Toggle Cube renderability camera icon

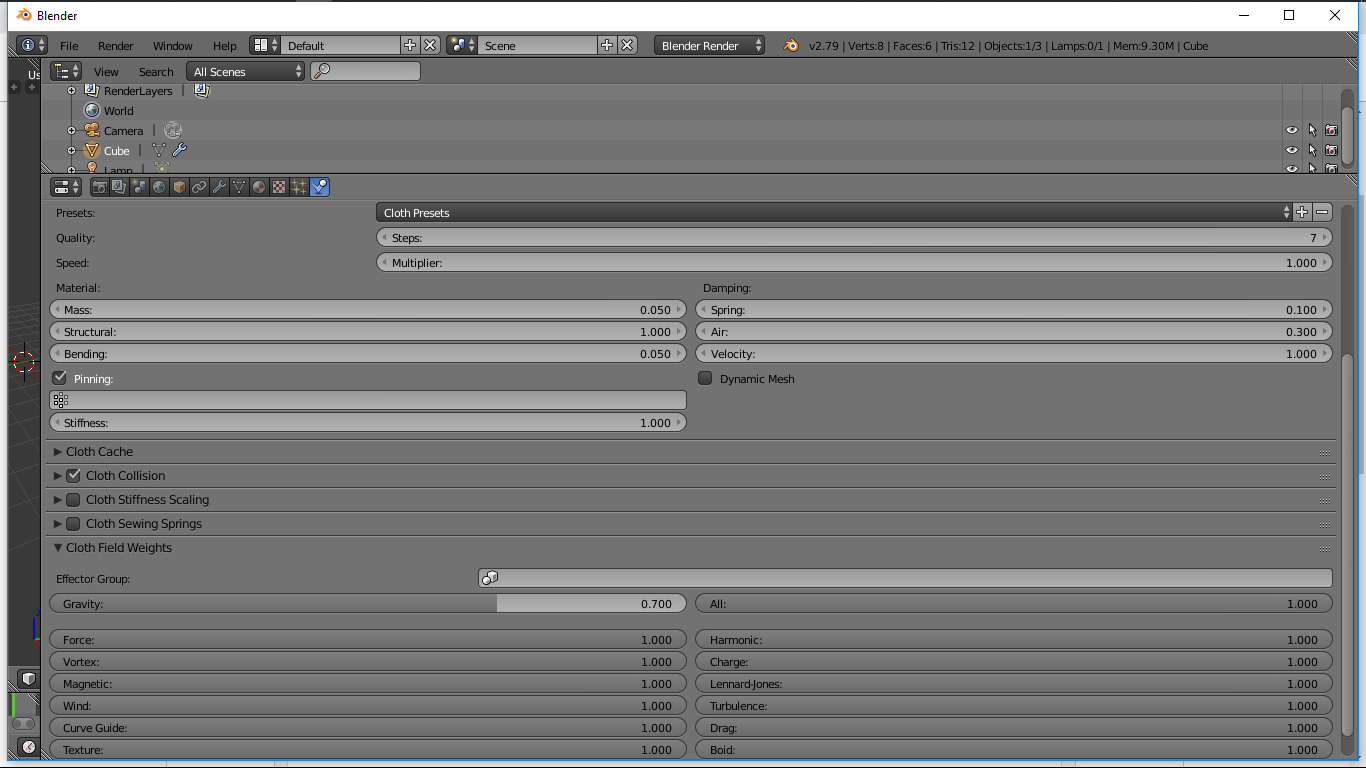(x=1331, y=150)
